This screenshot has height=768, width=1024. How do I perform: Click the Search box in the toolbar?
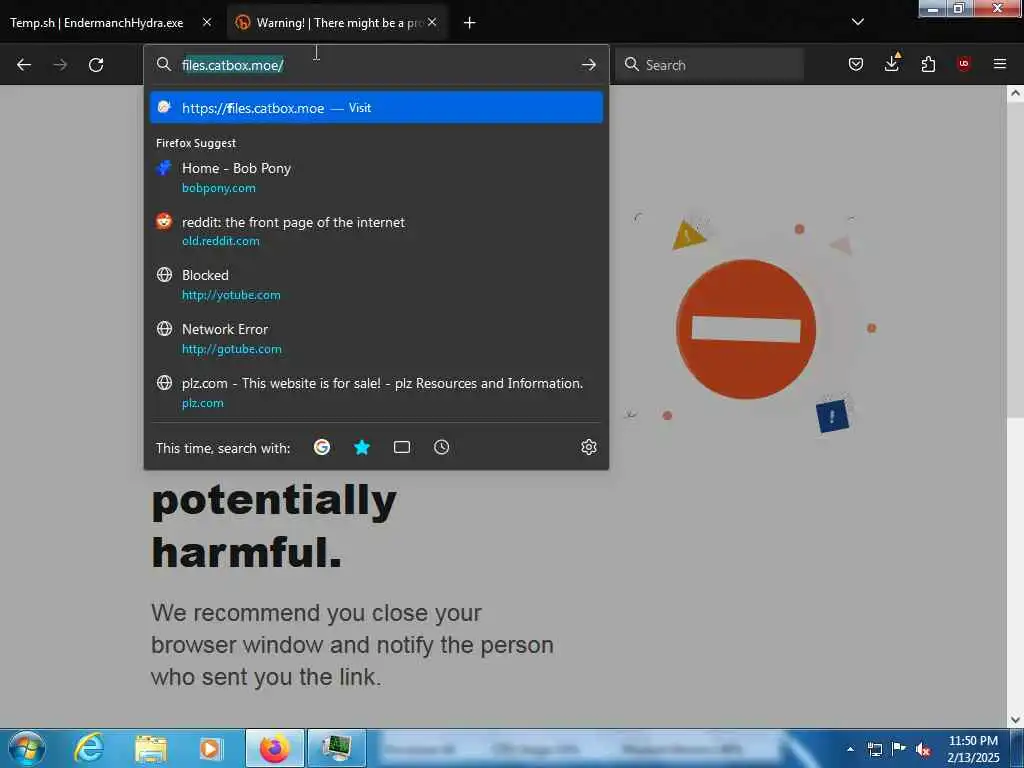tap(709, 65)
